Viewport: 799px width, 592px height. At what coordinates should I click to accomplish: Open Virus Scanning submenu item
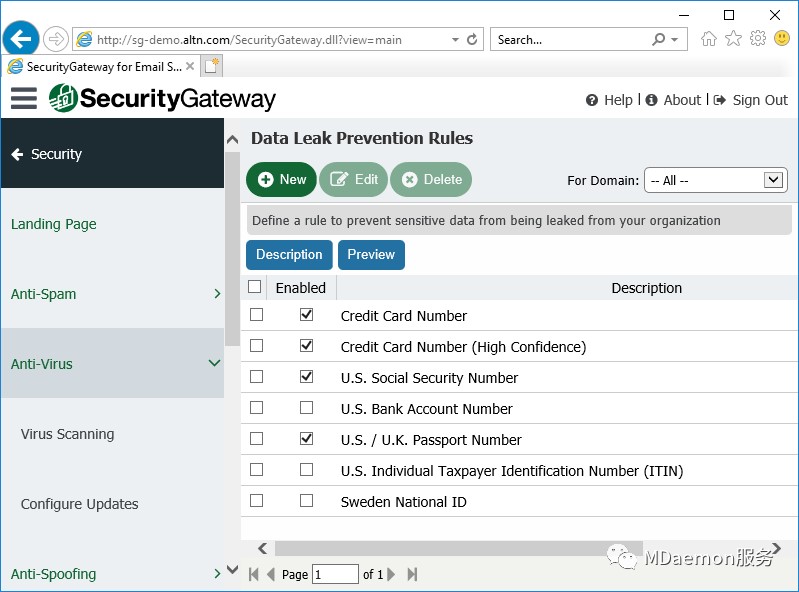pyautogui.click(x=67, y=434)
